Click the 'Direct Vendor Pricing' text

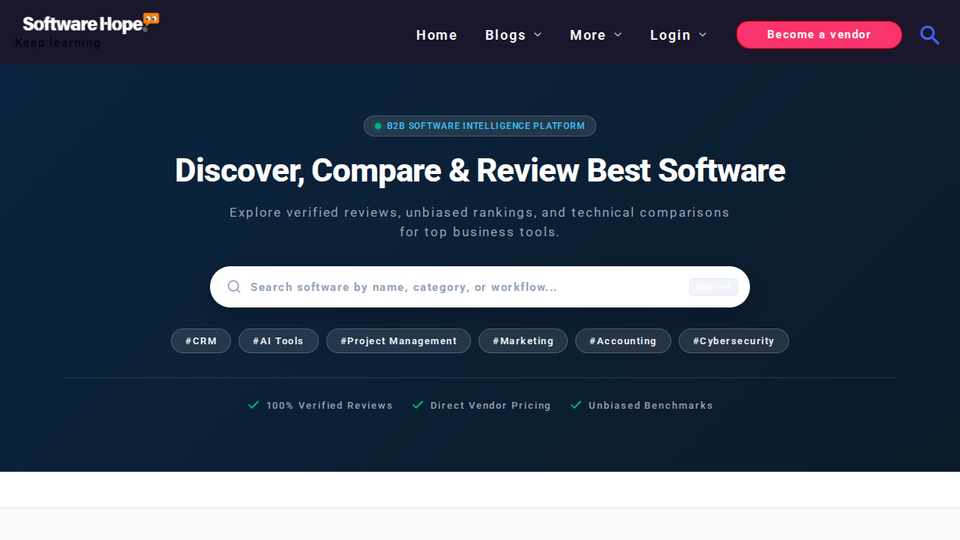point(490,405)
